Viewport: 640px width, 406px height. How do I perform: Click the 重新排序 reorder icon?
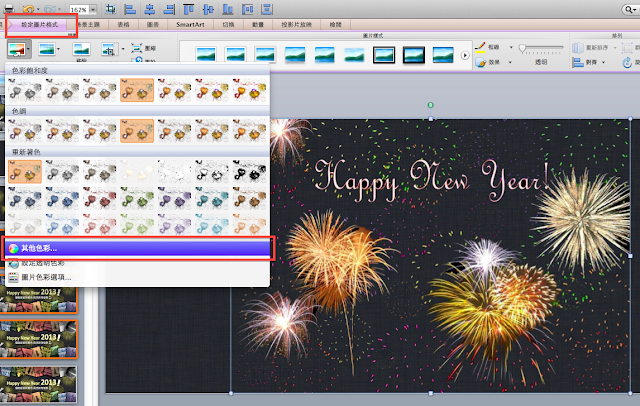578,48
